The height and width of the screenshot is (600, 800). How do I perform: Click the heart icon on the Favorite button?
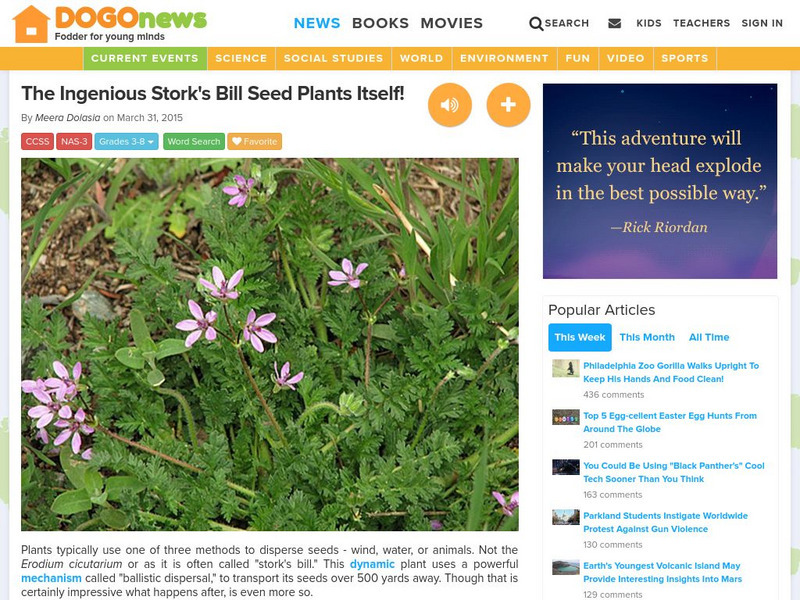235,141
